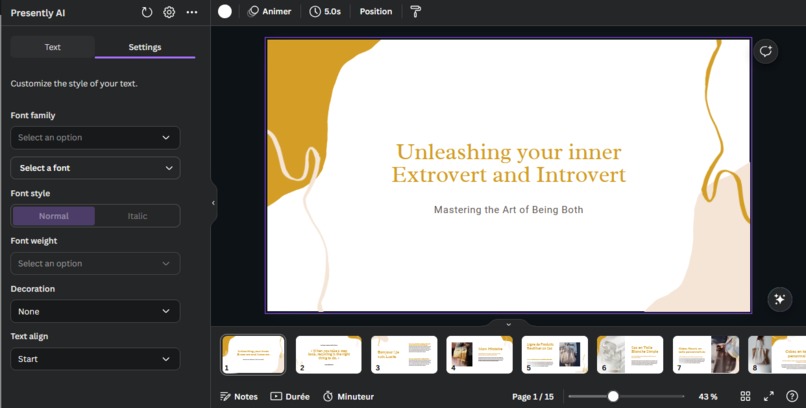Choose Italic font style
This screenshot has width=806, height=408.
tap(137, 216)
